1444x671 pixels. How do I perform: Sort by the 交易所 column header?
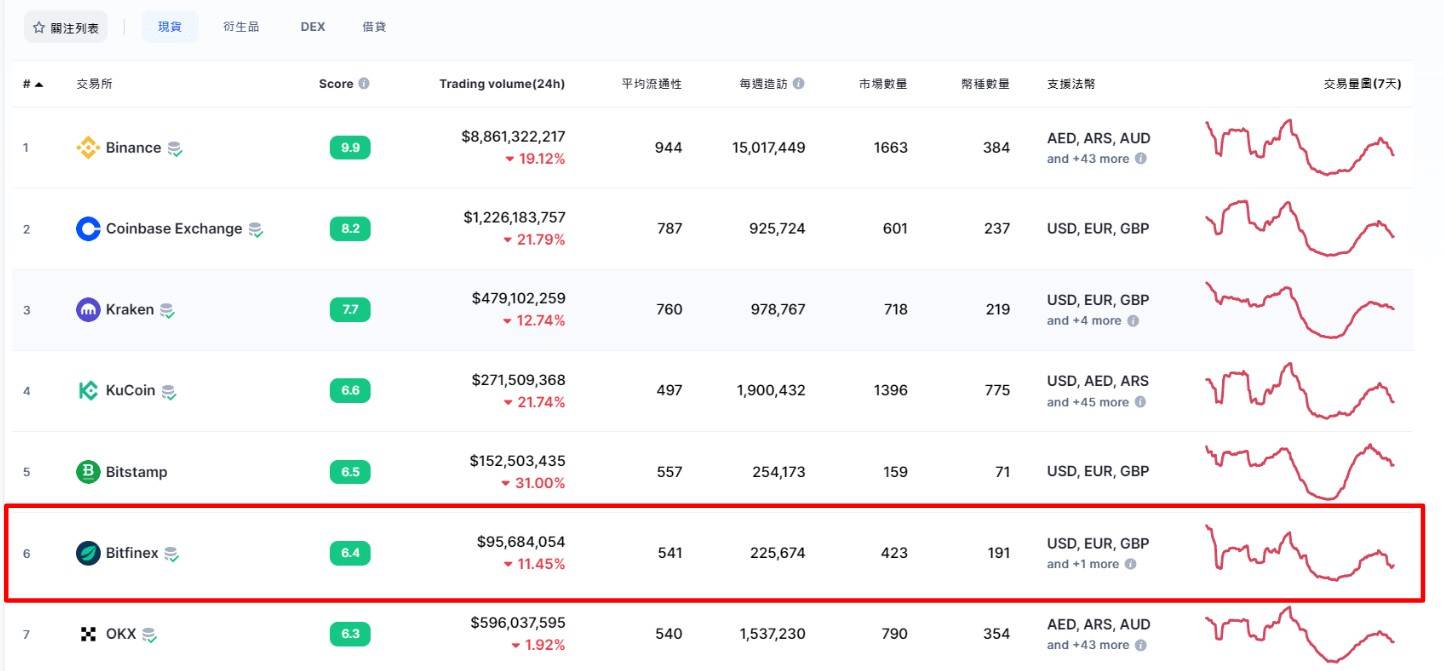(x=95, y=84)
